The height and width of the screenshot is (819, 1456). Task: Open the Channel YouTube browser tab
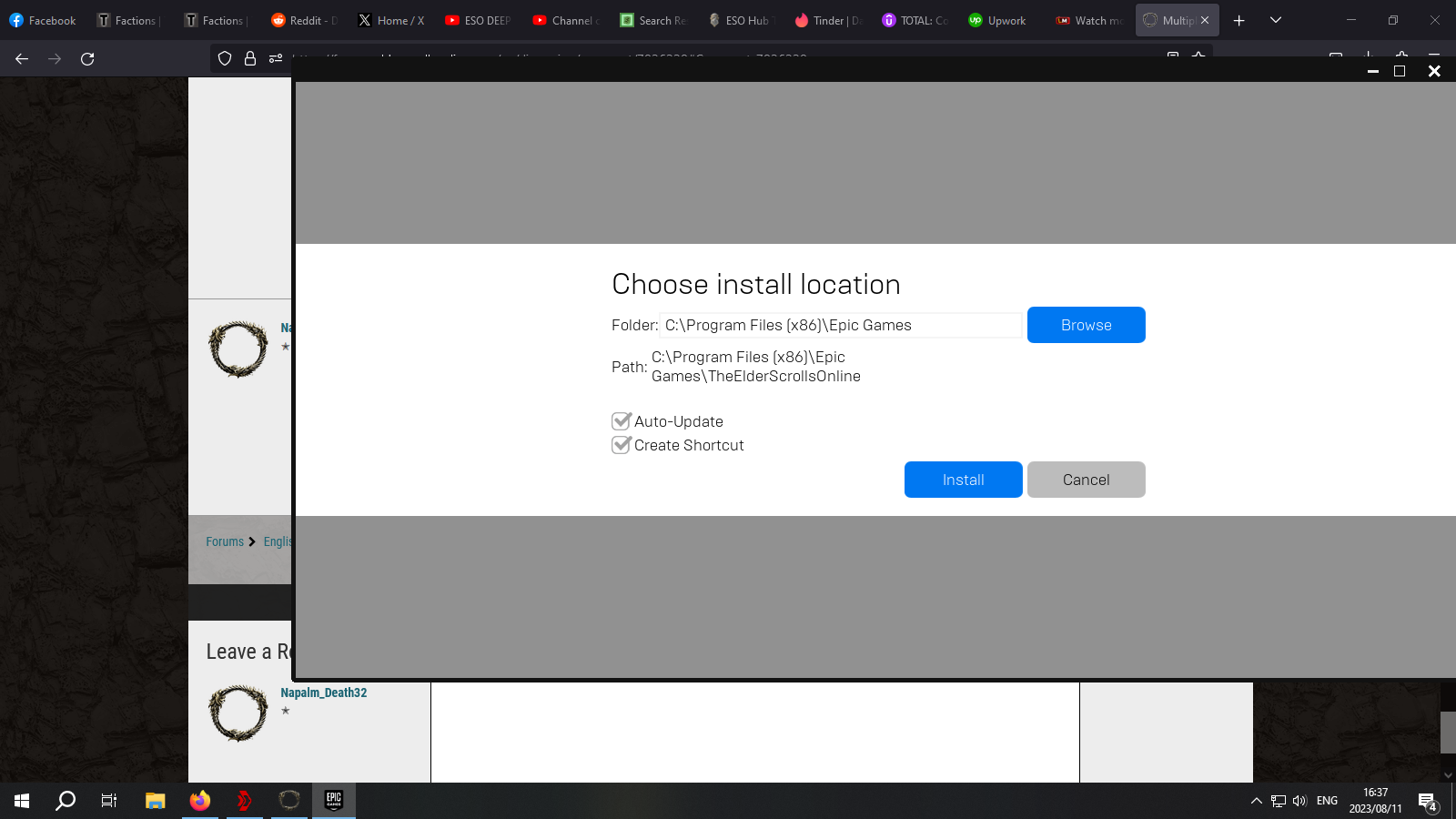(x=566, y=20)
